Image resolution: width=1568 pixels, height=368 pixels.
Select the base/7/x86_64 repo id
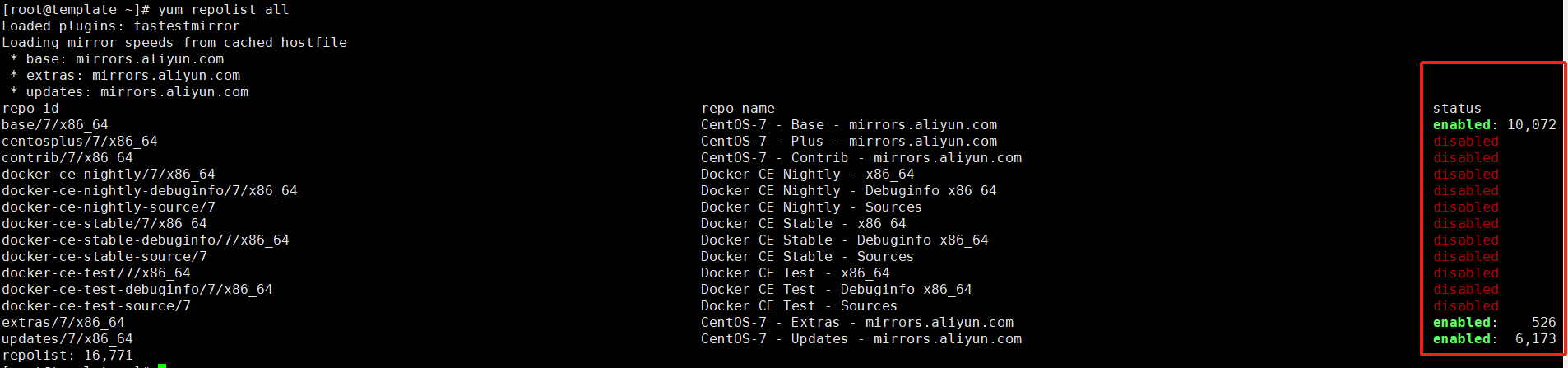tap(55, 125)
